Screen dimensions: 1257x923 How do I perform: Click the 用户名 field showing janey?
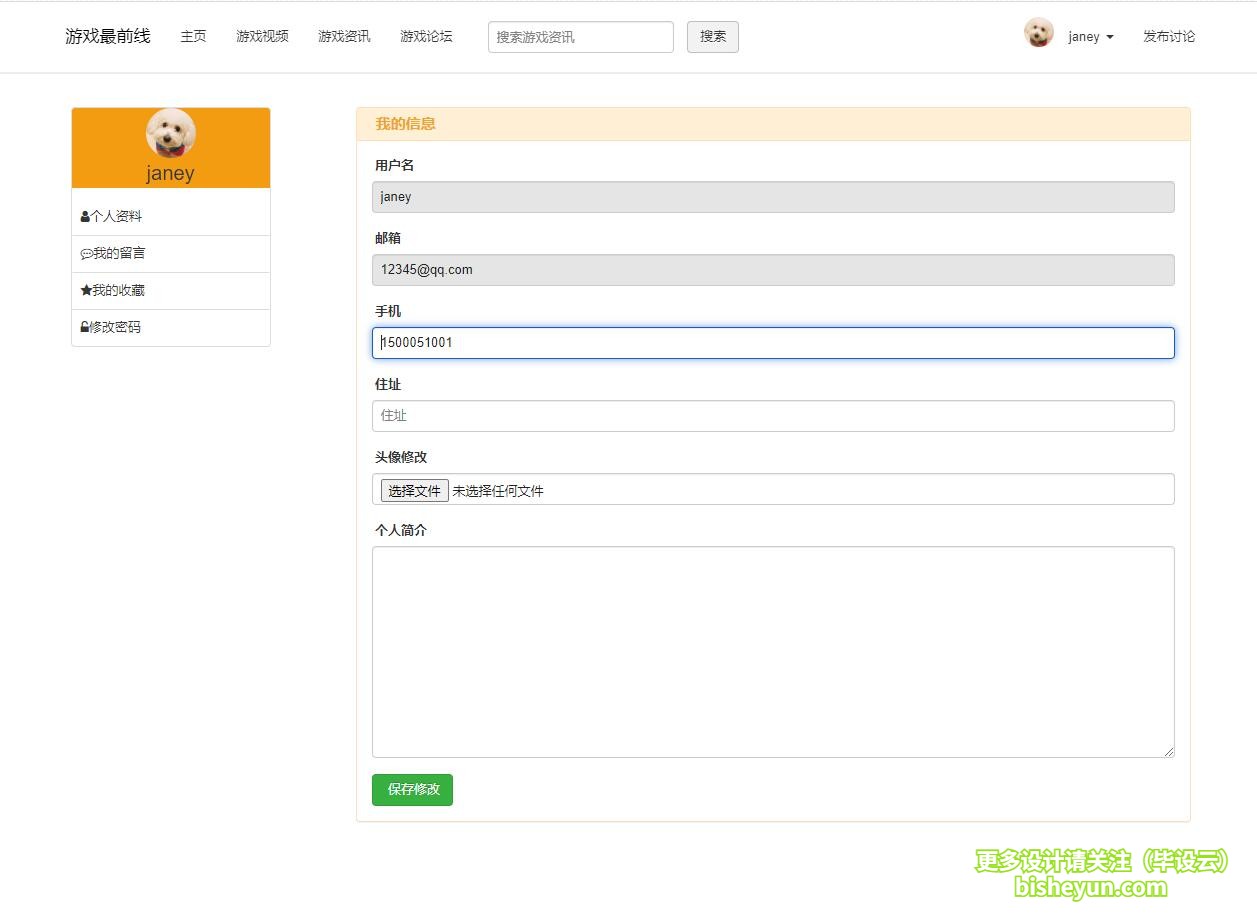click(773, 197)
